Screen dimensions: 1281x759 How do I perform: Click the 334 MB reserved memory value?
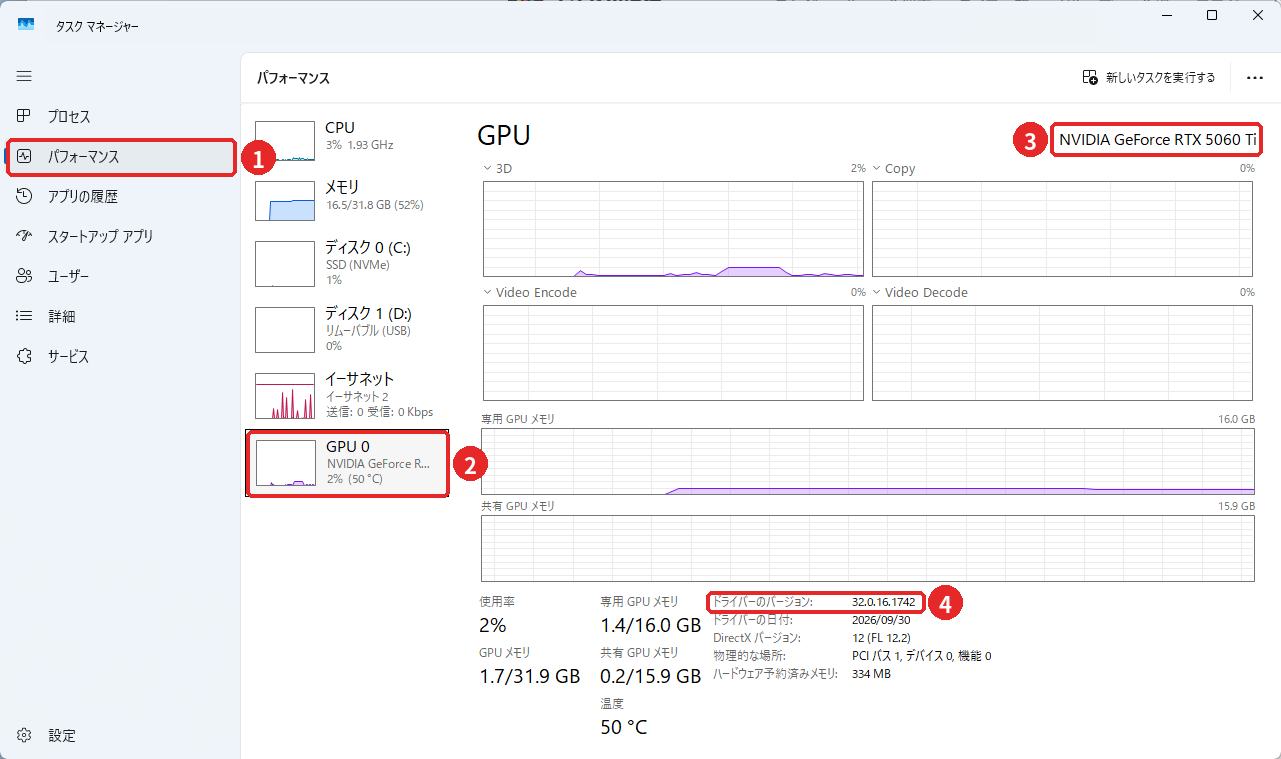871,674
